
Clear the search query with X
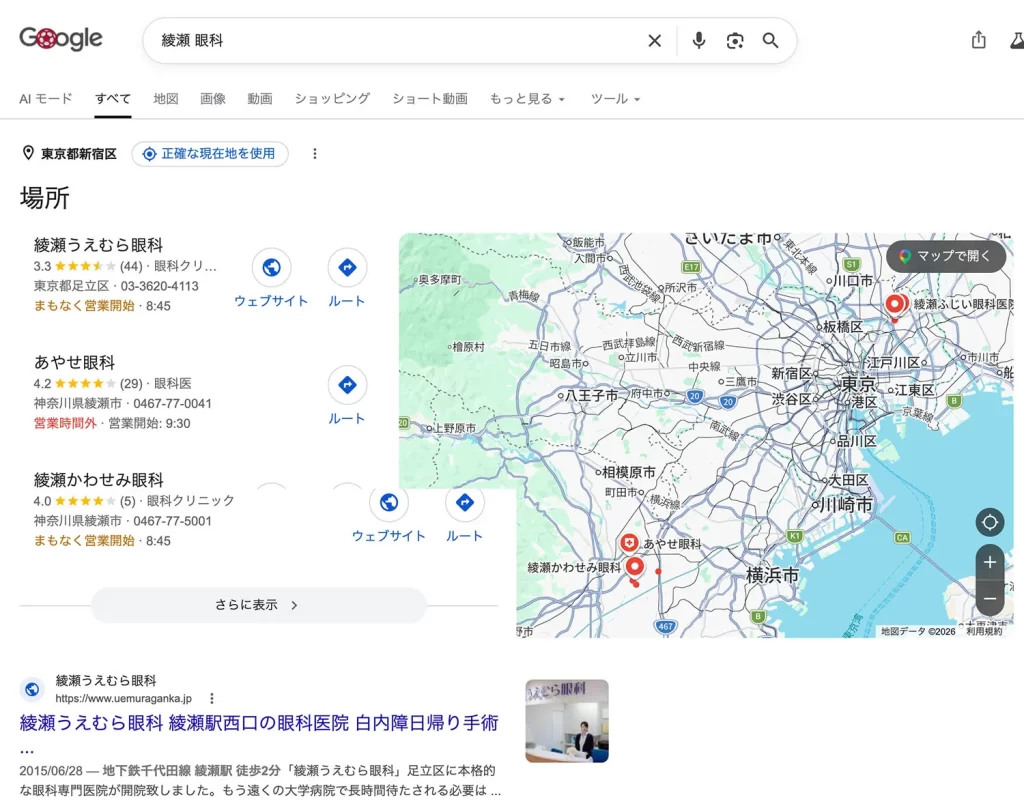coord(654,40)
